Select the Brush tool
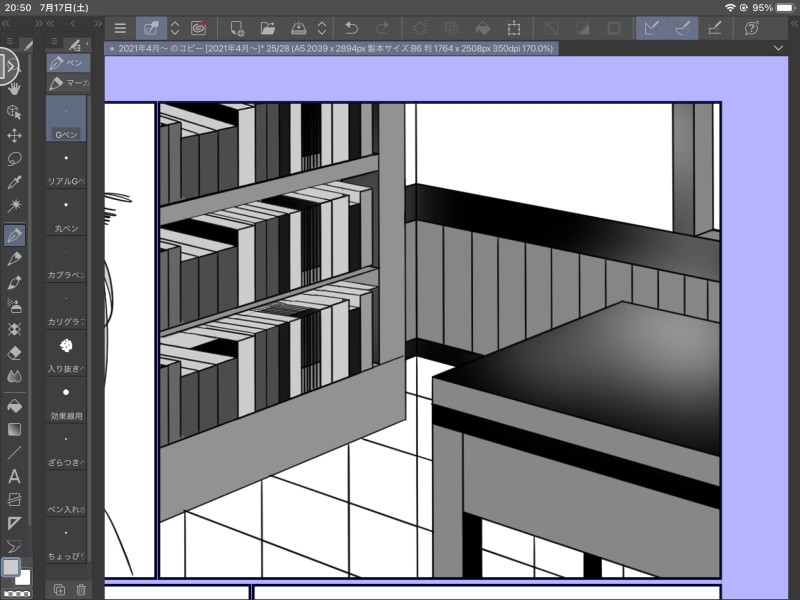 [x=14, y=282]
